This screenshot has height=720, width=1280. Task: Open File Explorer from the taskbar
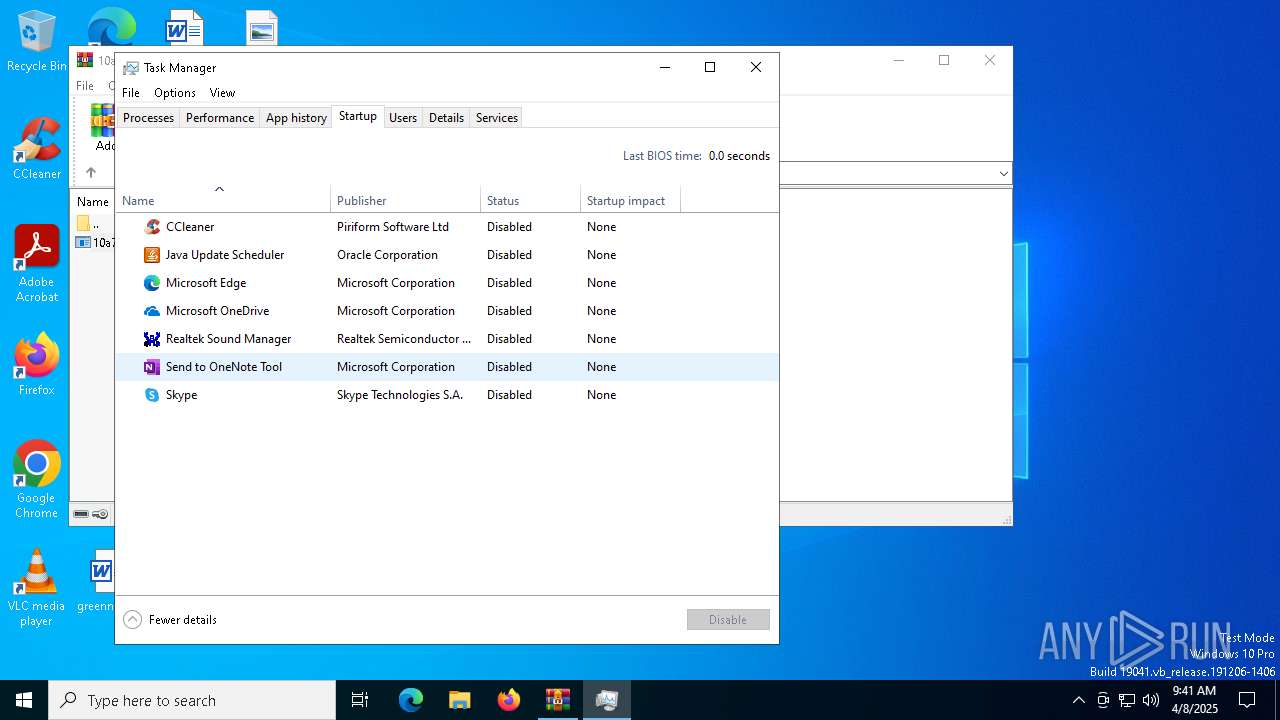pyautogui.click(x=459, y=700)
